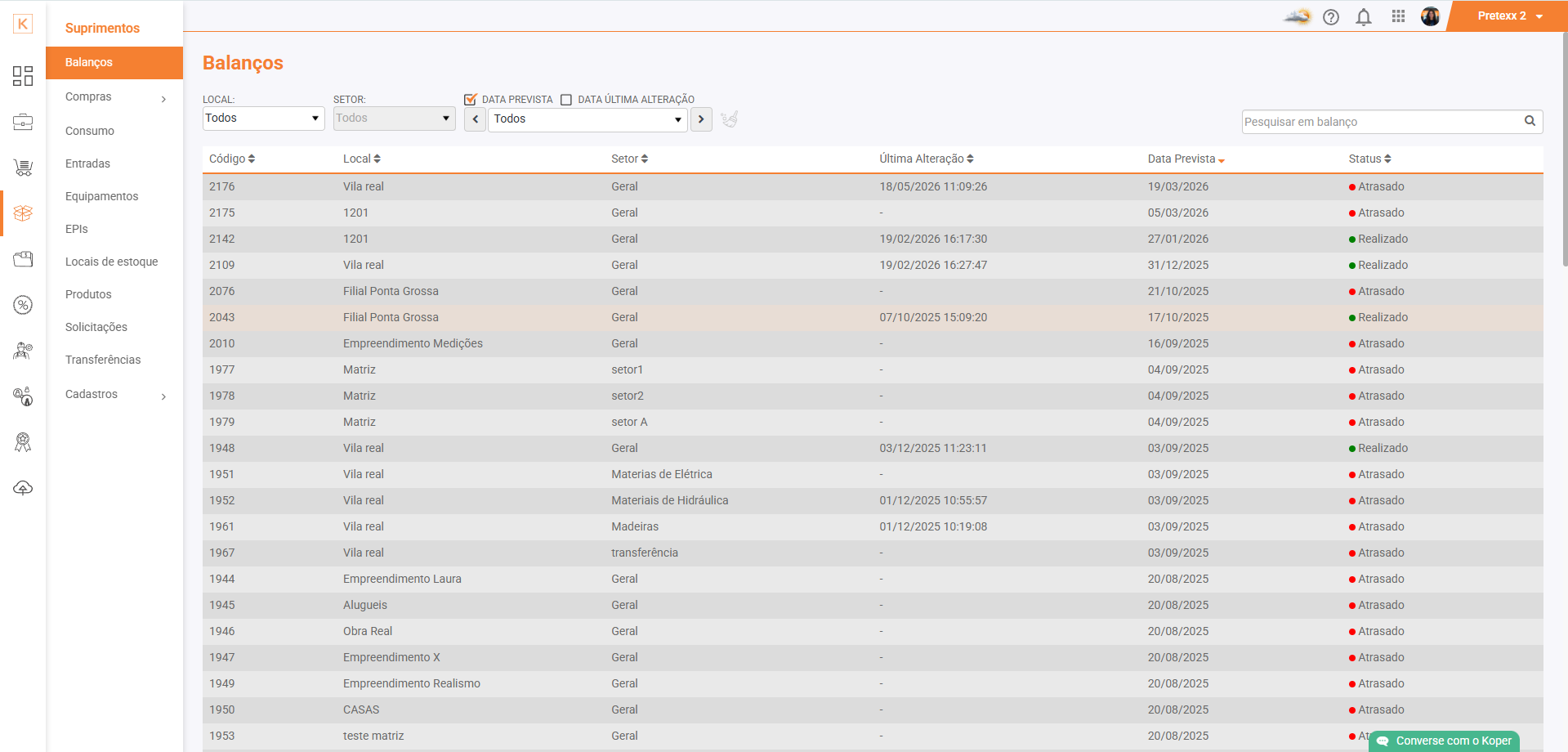
Task: Click Materias de Elétrica row
Action: coord(873,474)
